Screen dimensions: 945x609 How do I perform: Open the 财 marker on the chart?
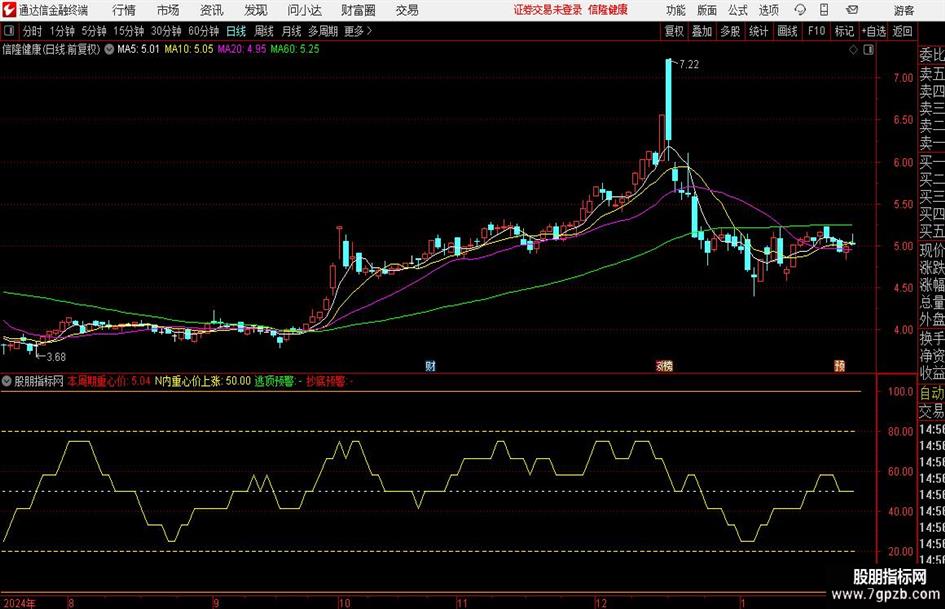tap(430, 366)
